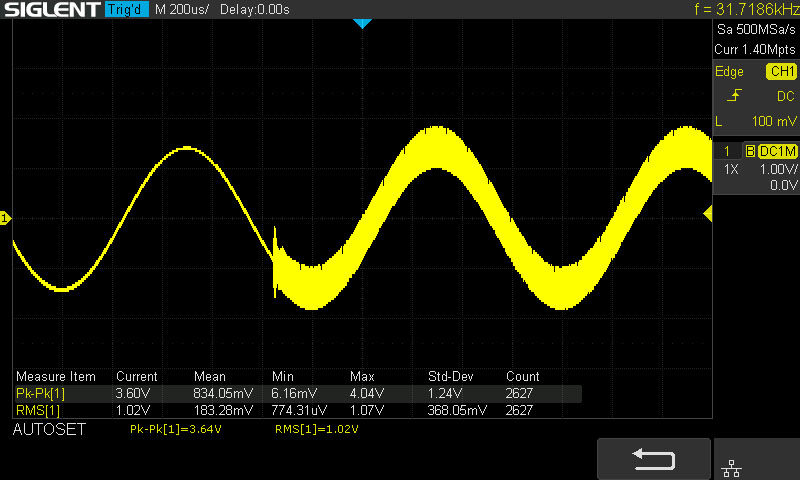Screen dimensions: 800x480
Task: Click the DC trigger coupling label
Action: [786, 96]
